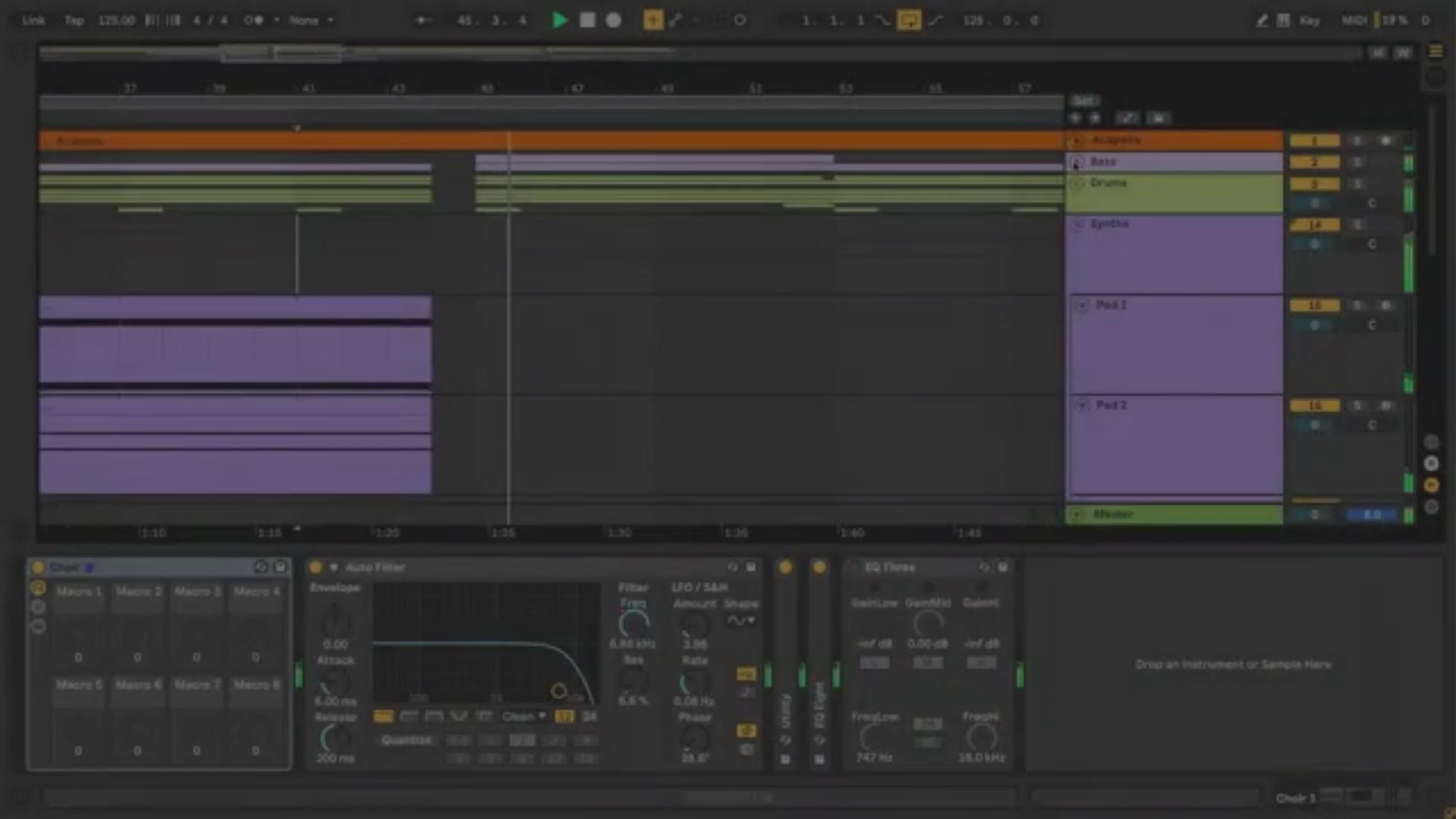Show or hide Choir rack macro controls
Screen dimensions: 1456x819
(x=38, y=588)
